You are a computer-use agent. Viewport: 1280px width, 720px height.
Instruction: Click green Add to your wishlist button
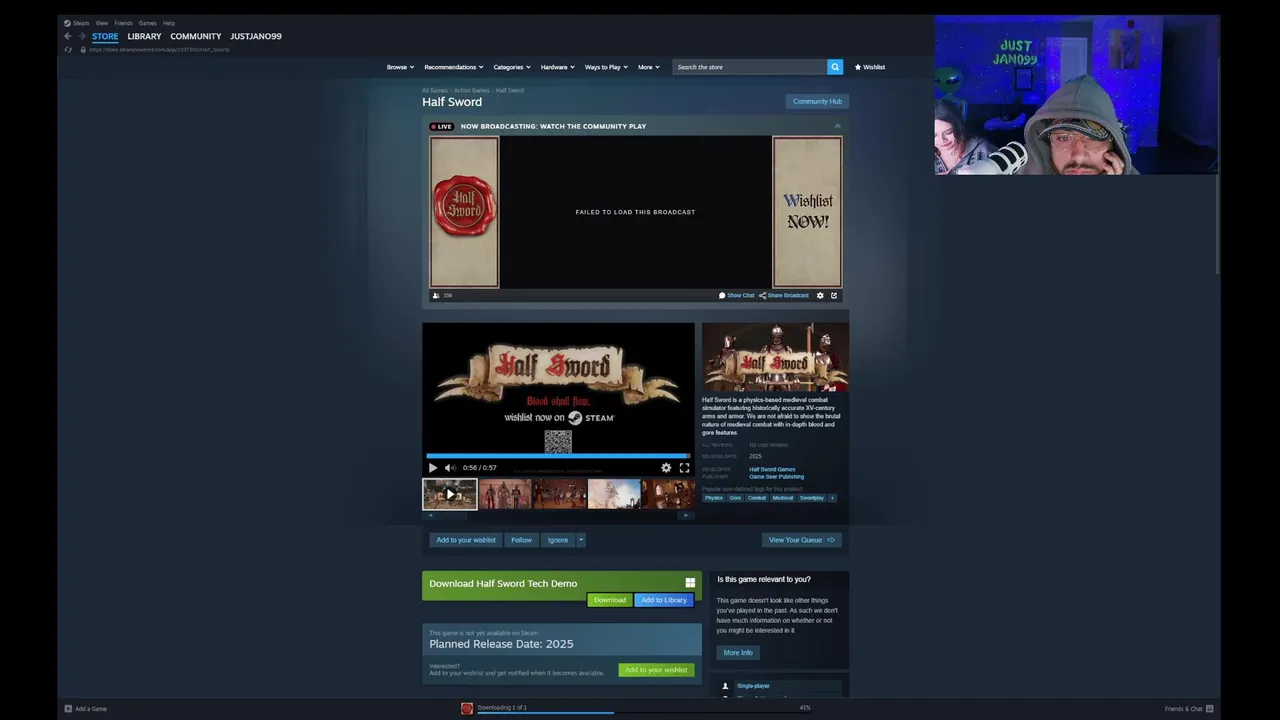[x=656, y=670]
